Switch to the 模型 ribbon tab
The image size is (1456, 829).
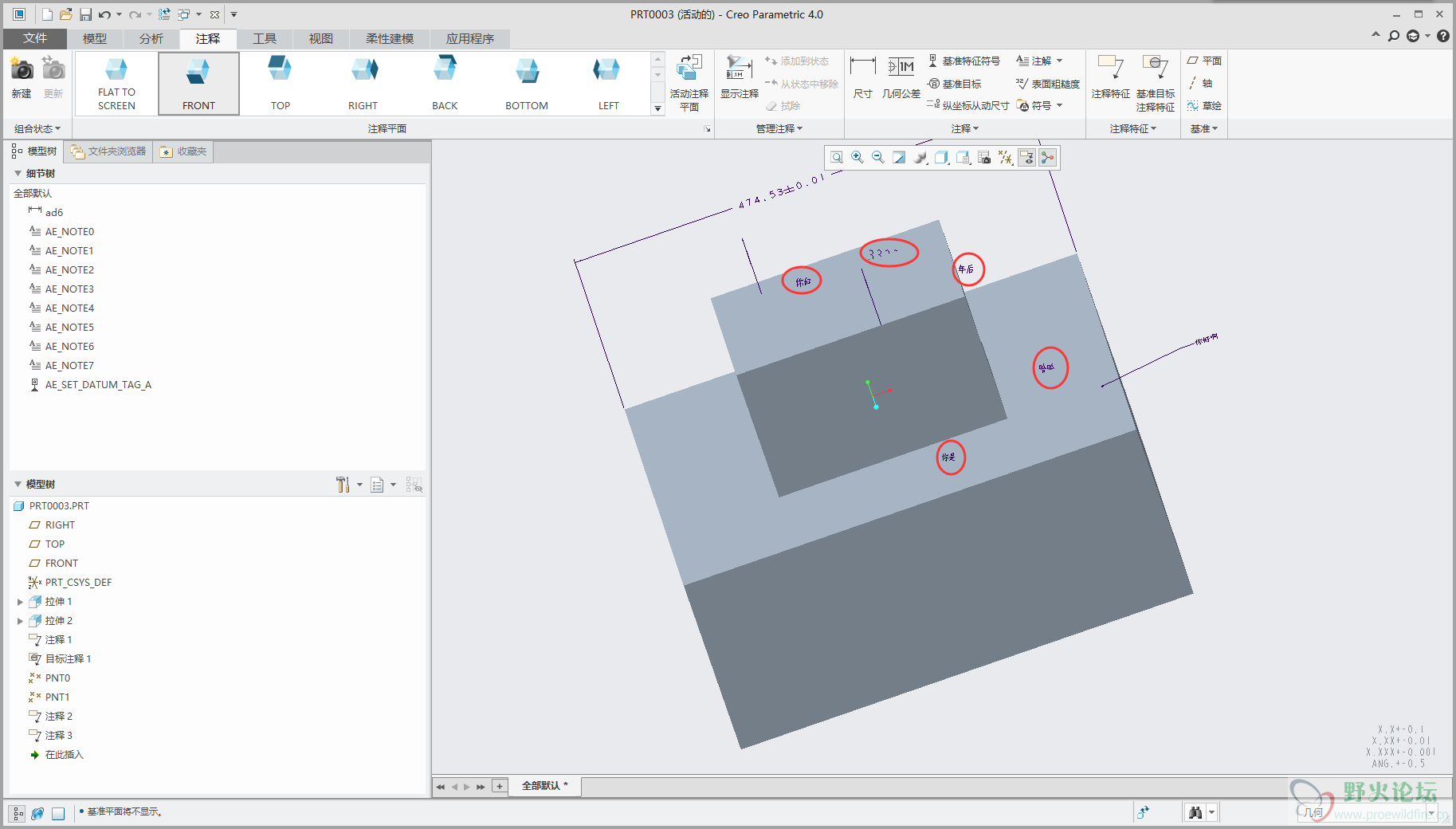[94, 38]
